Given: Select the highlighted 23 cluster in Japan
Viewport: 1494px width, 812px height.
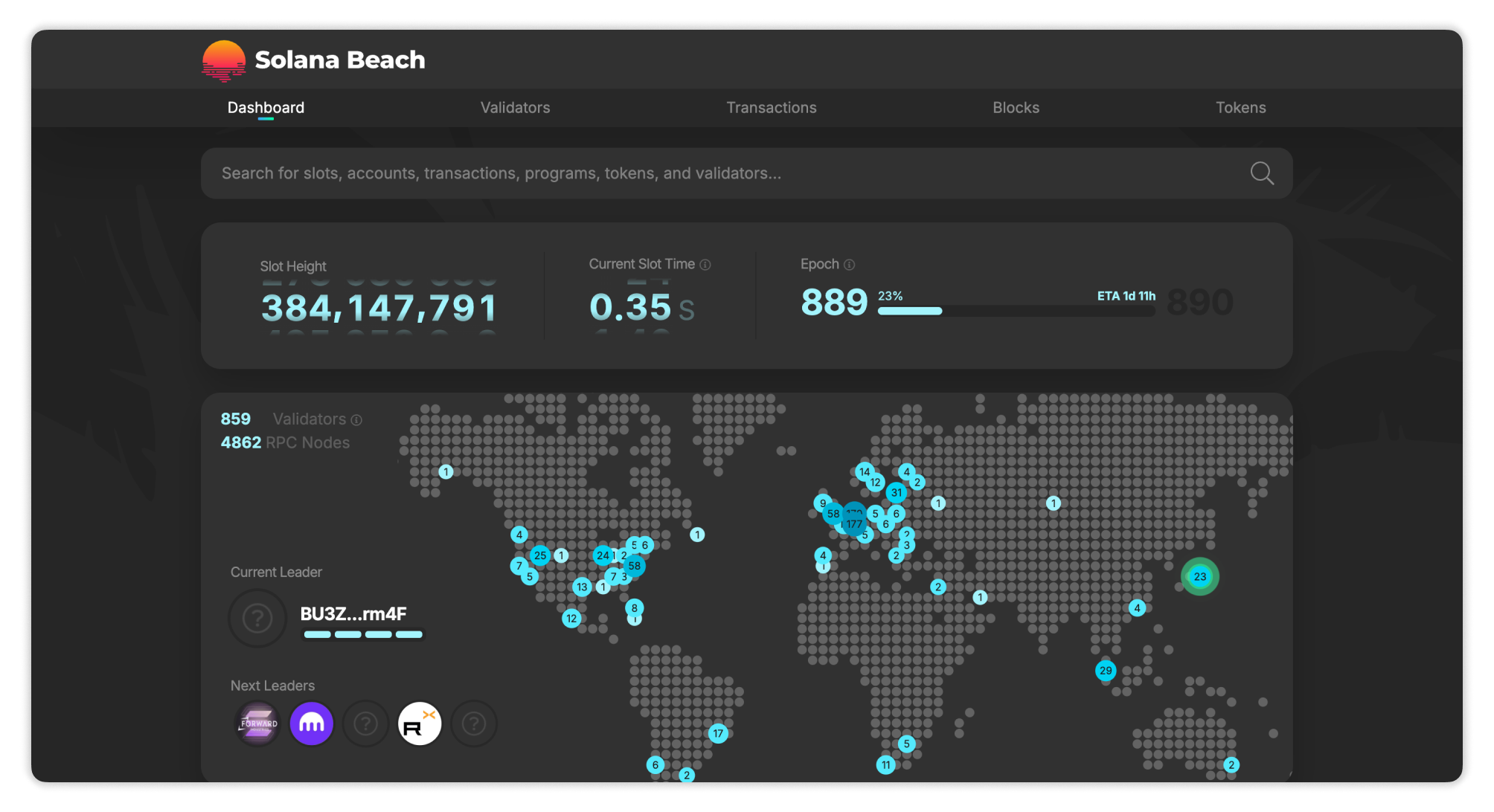Looking at the screenshot, I should (x=1199, y=576).
